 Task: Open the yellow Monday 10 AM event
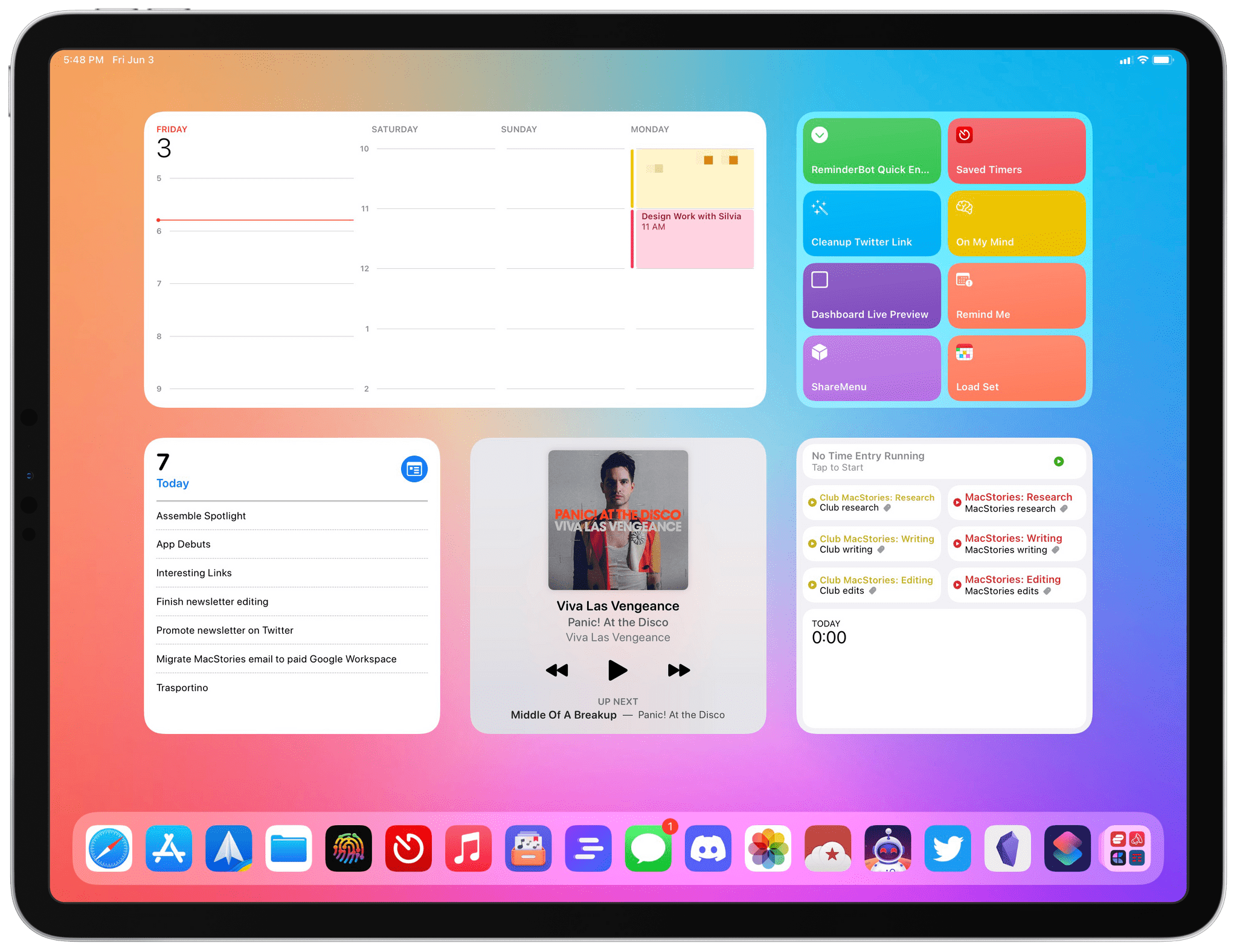[693, 178]
